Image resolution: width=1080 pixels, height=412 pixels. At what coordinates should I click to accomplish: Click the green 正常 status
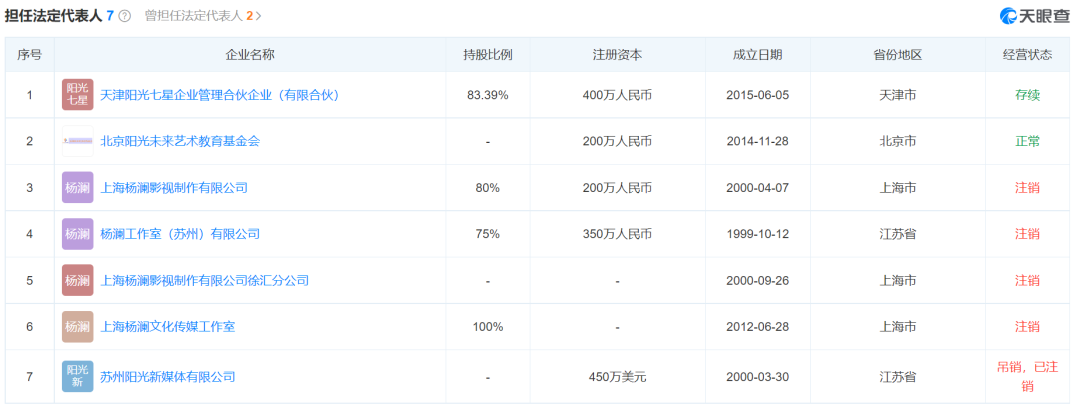coord(1027,141)
